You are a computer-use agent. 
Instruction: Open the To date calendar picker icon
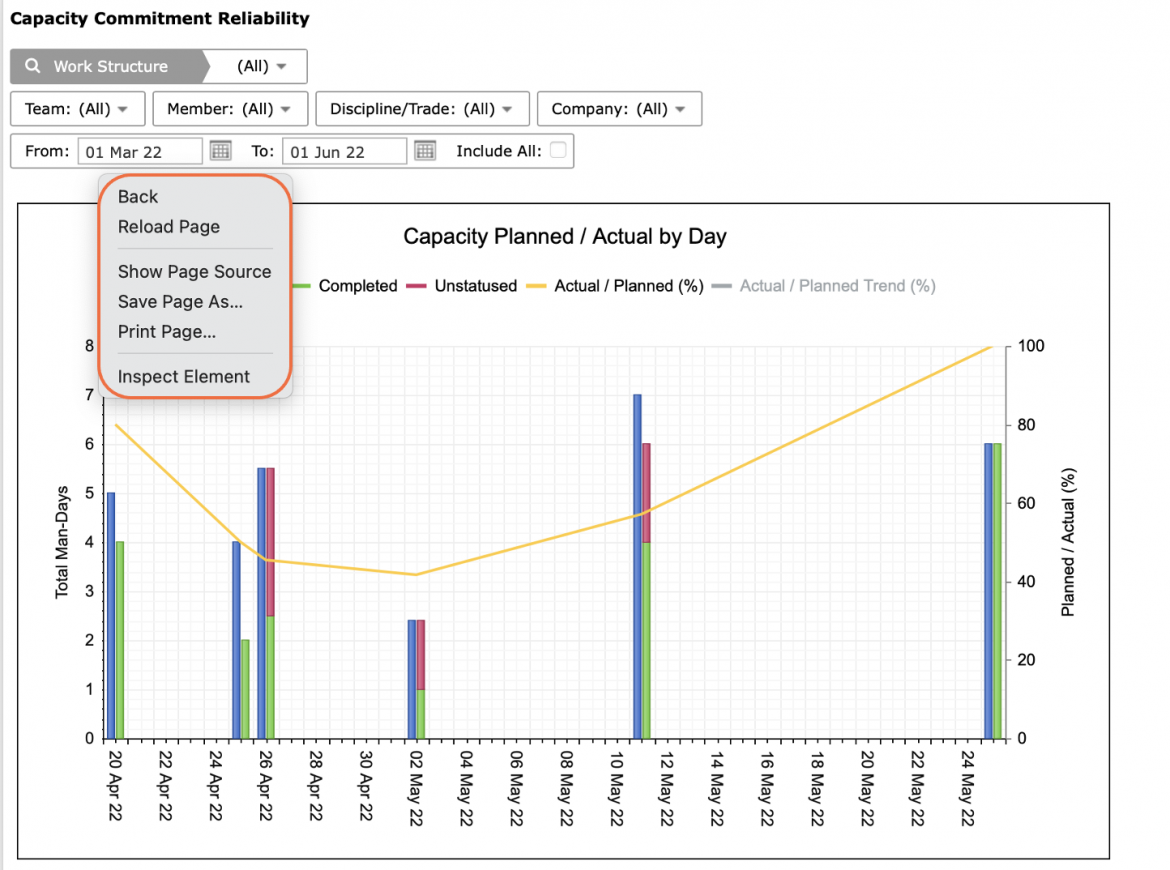(x=425, y=151)
